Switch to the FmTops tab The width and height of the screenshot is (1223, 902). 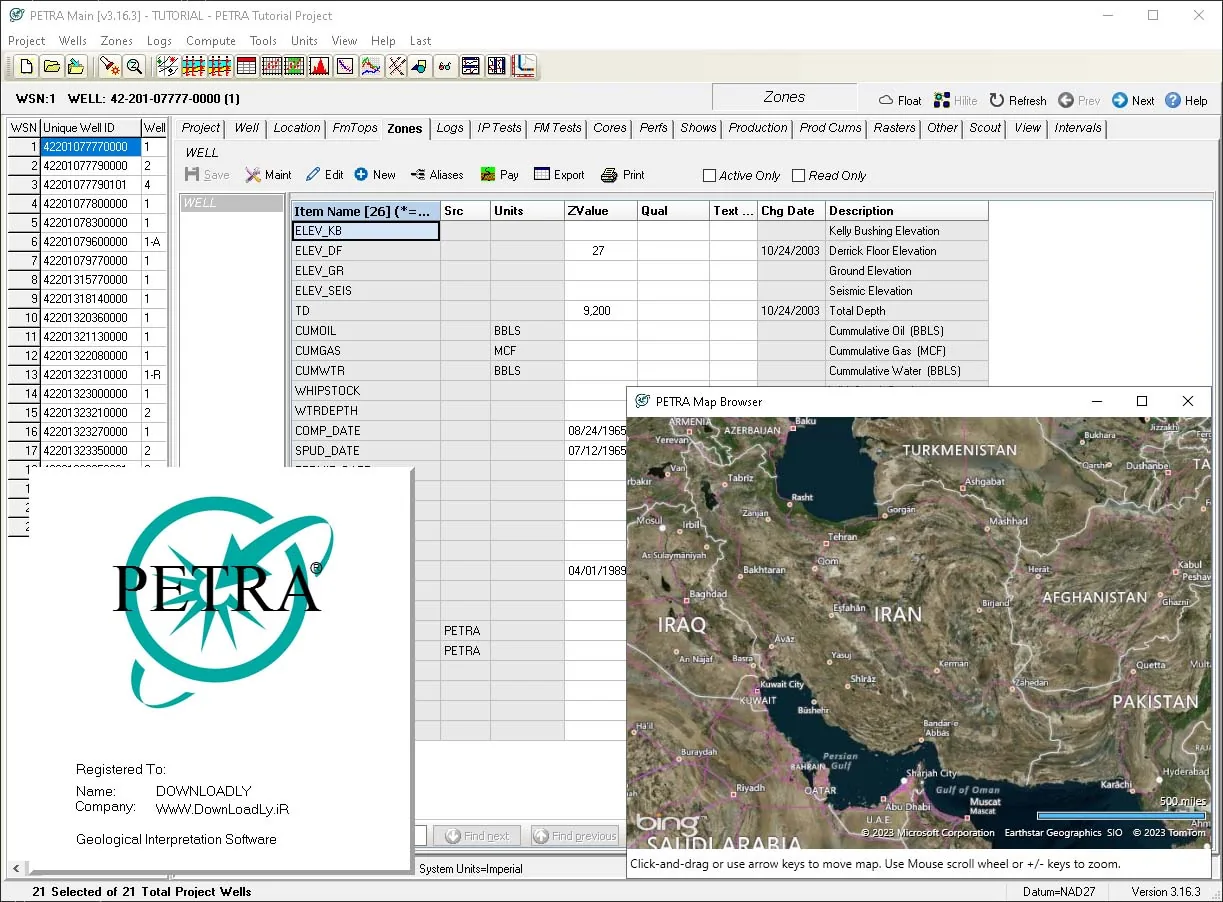[x=355, y=128]
